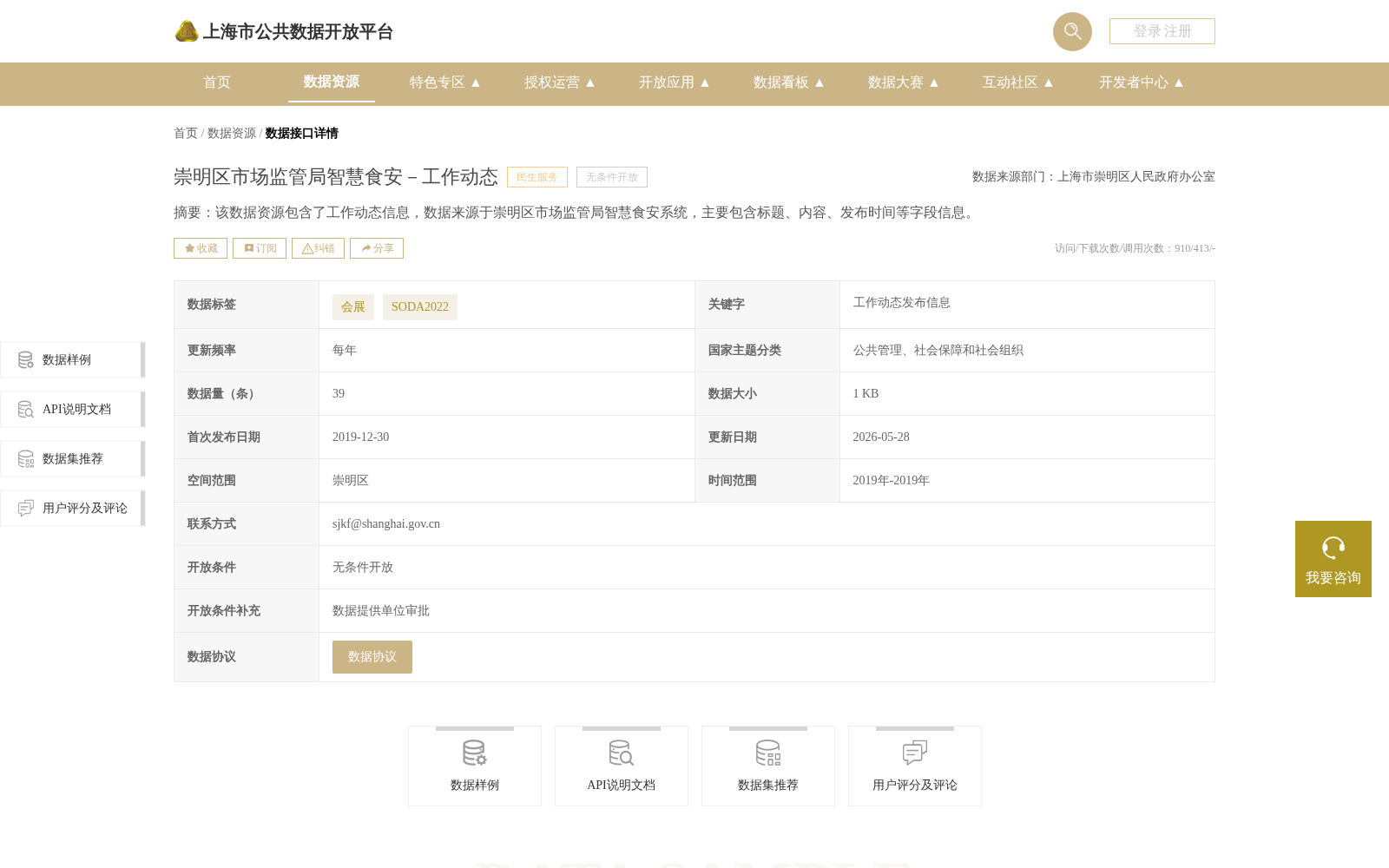The height and width of the screenshot is (868, 1389).
Task: Open 开发者中心 navigation item
Action: [1134, 82]
